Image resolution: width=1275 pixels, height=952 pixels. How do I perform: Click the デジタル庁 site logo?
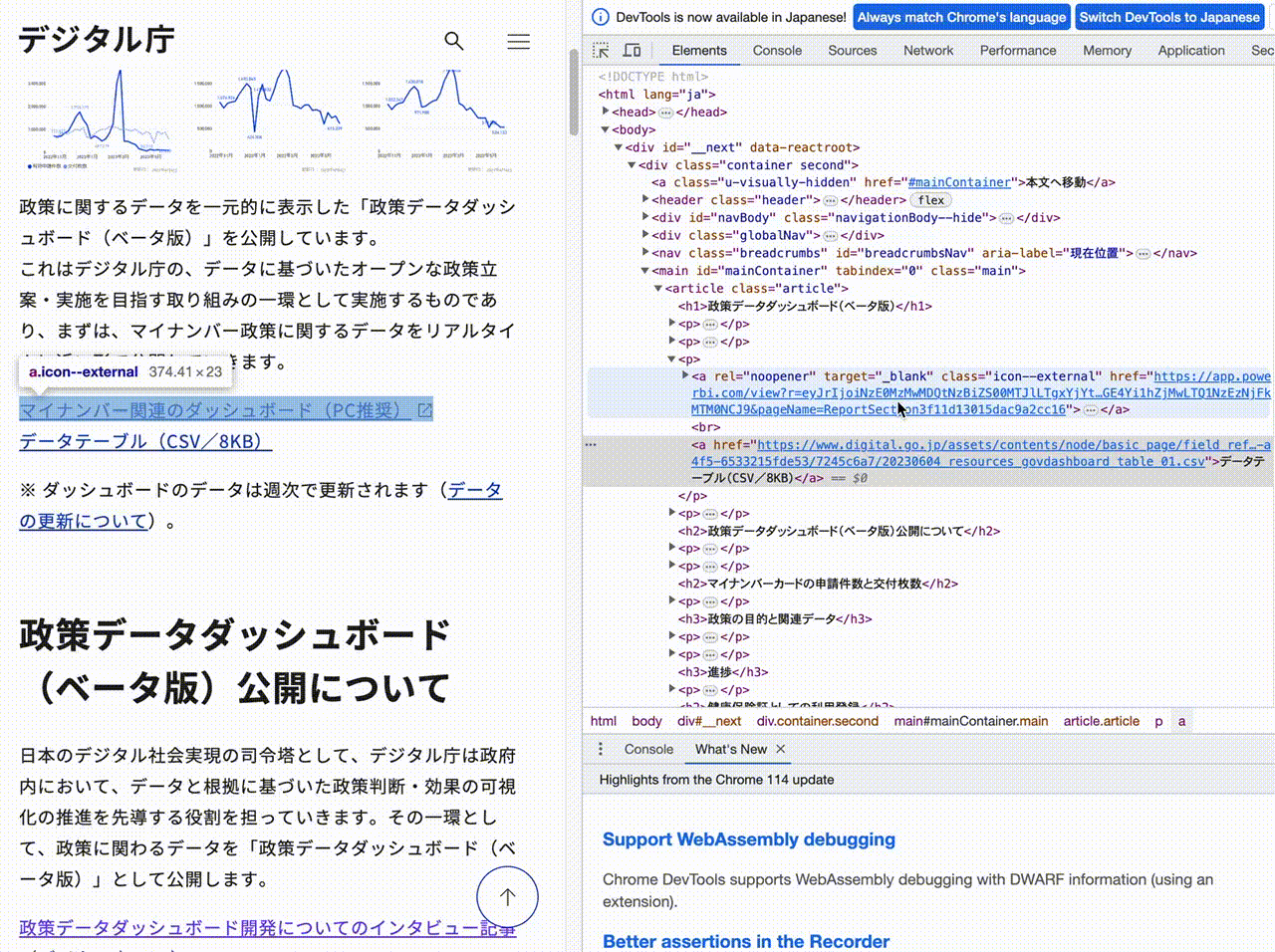(97, 40)
